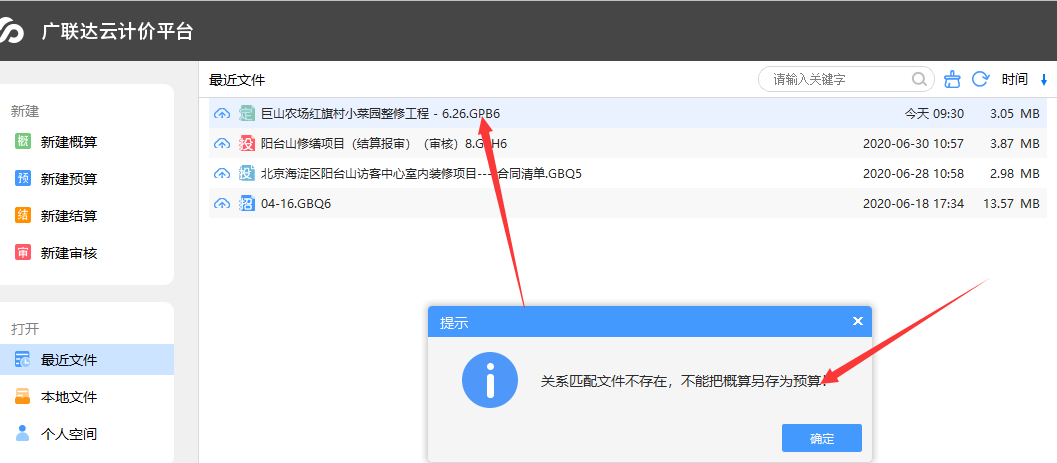The height and width of the screenshot is (463, 1057).
Task: Click the 3.87 MB file size
Action: click(x=1015, y=144)
